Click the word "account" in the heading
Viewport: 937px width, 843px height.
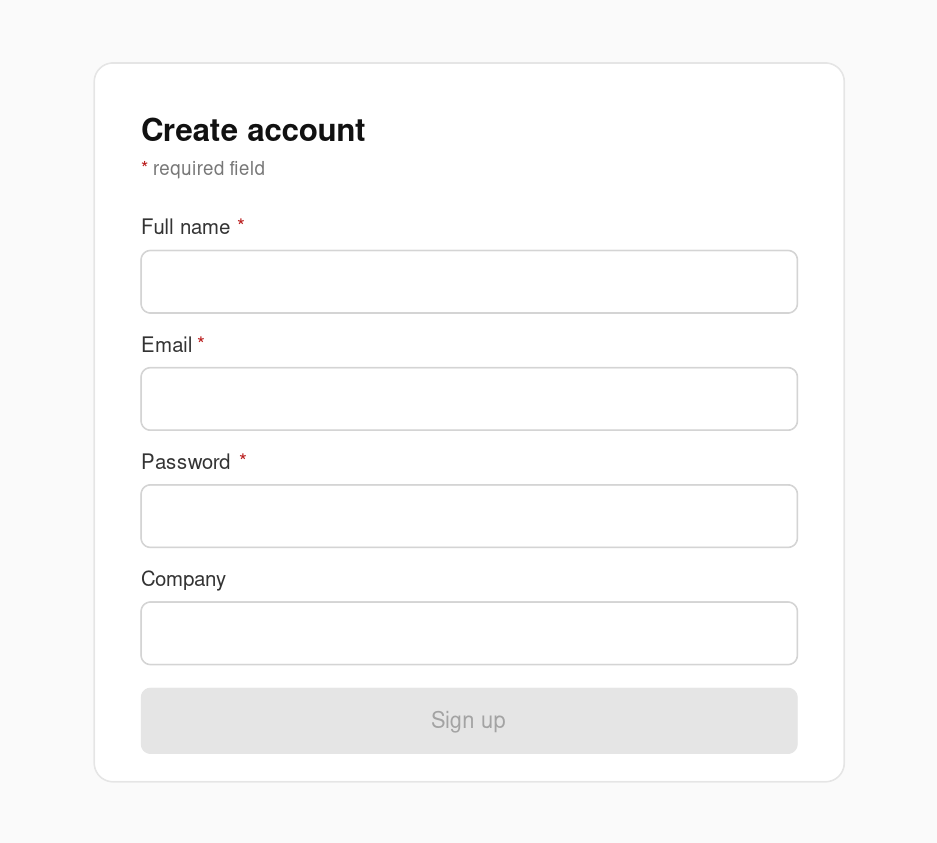[x=306, y=130]
